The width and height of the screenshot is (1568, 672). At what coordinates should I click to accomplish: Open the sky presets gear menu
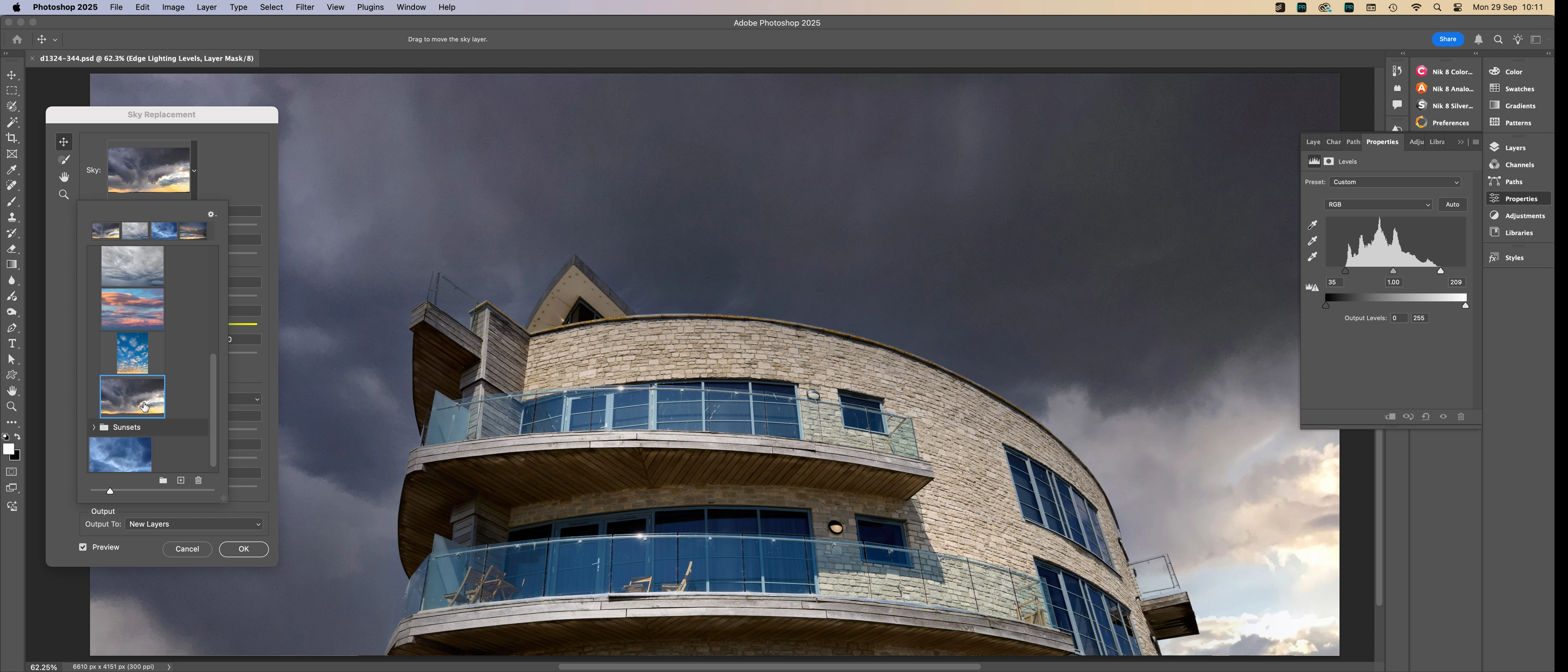pos(211,214)
